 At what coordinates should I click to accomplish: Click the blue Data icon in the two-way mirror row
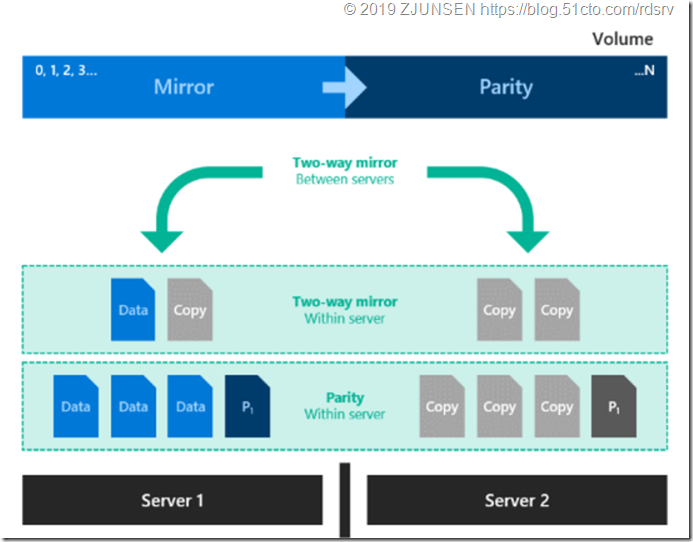coord(133,309)
